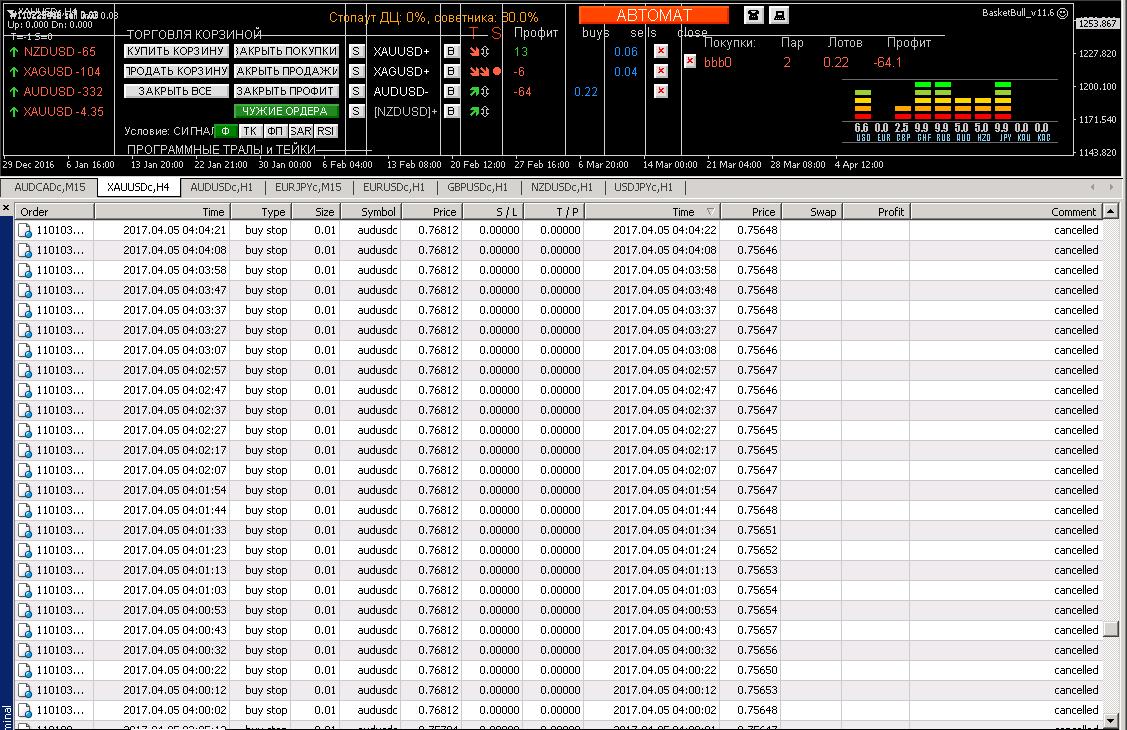Screen dimensions: 1127x730
Task: Toggle the ЧУЖИЕ ОРДЕРА green button
Action: tap(286, 111)
